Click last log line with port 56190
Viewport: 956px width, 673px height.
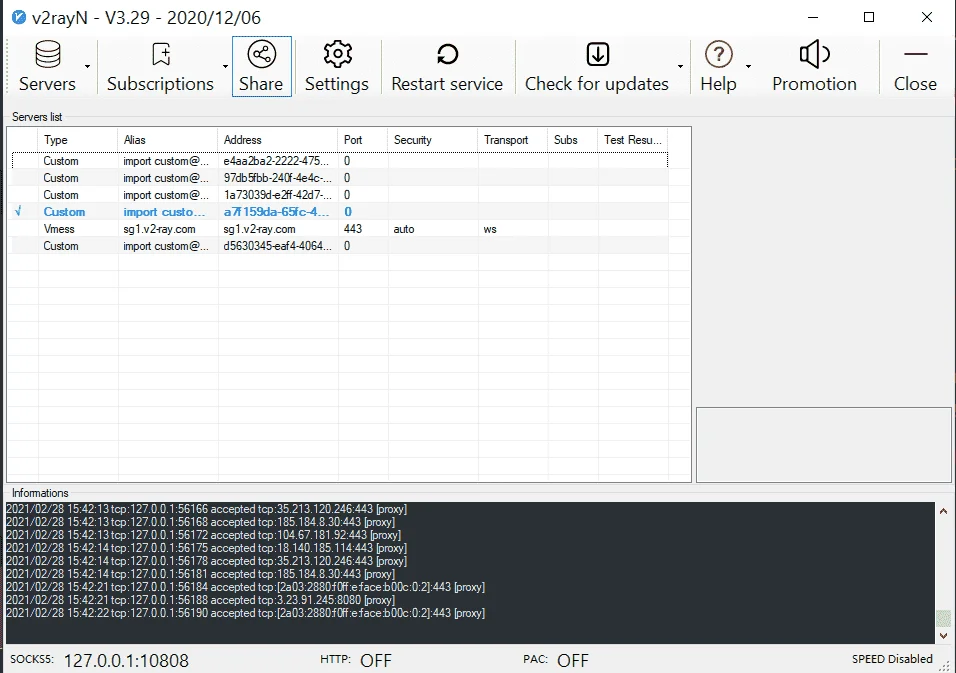click(x=245, y=613)
